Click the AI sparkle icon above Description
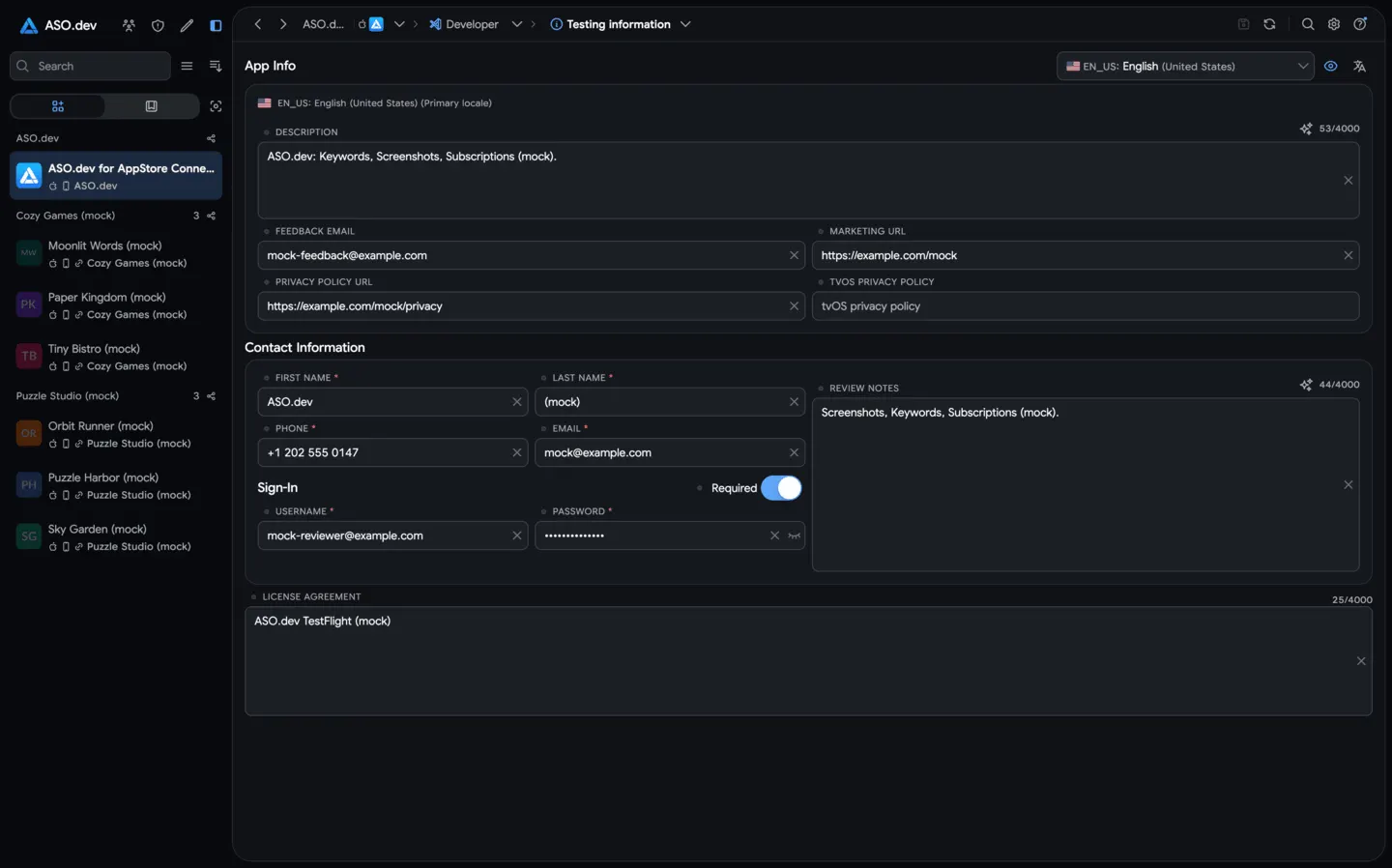Screen dimensions: 1392x868 click(x=1306, y=129)
